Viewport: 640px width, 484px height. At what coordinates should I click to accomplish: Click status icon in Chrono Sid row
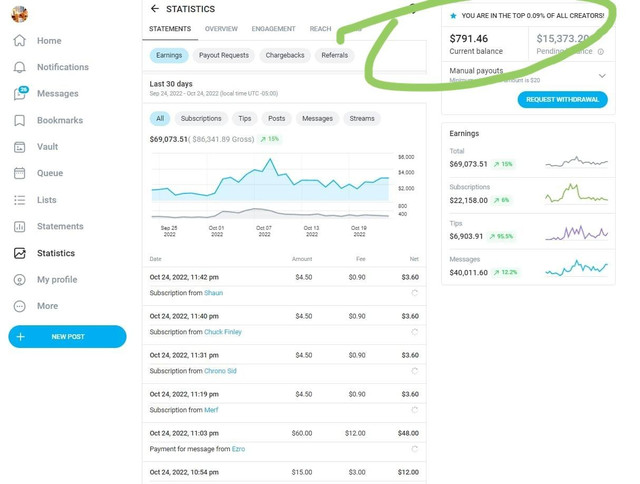[x=414, y=371]
